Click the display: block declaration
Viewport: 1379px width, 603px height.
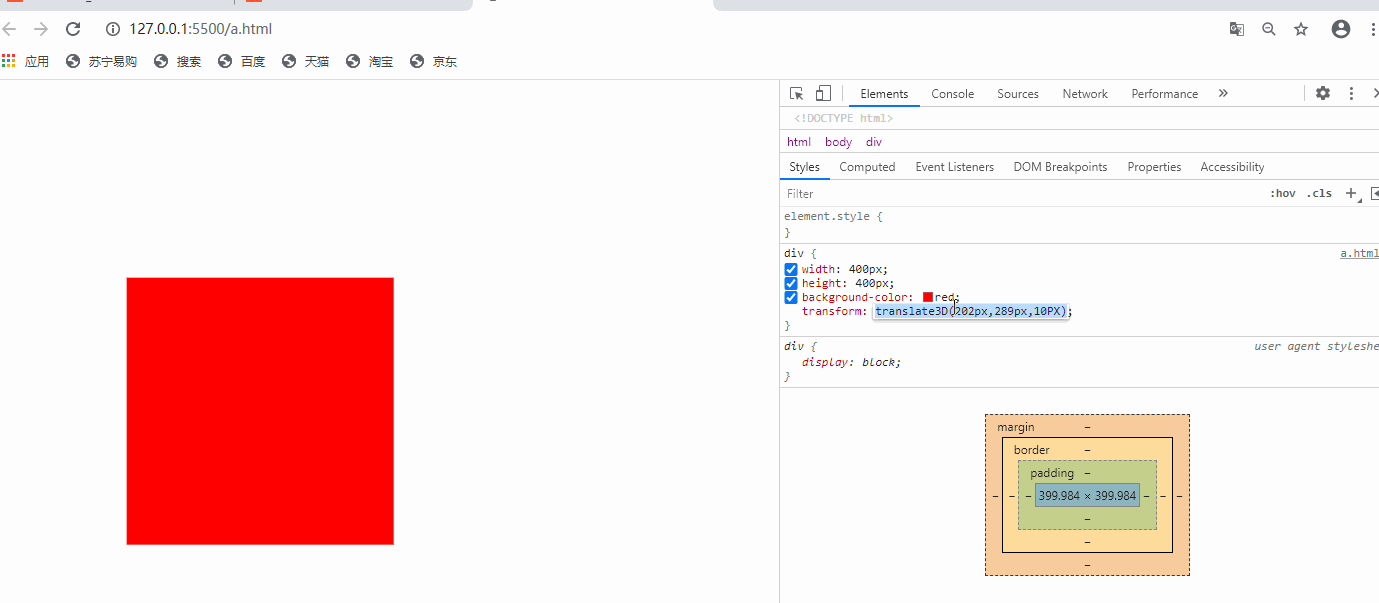click(851, 362)
